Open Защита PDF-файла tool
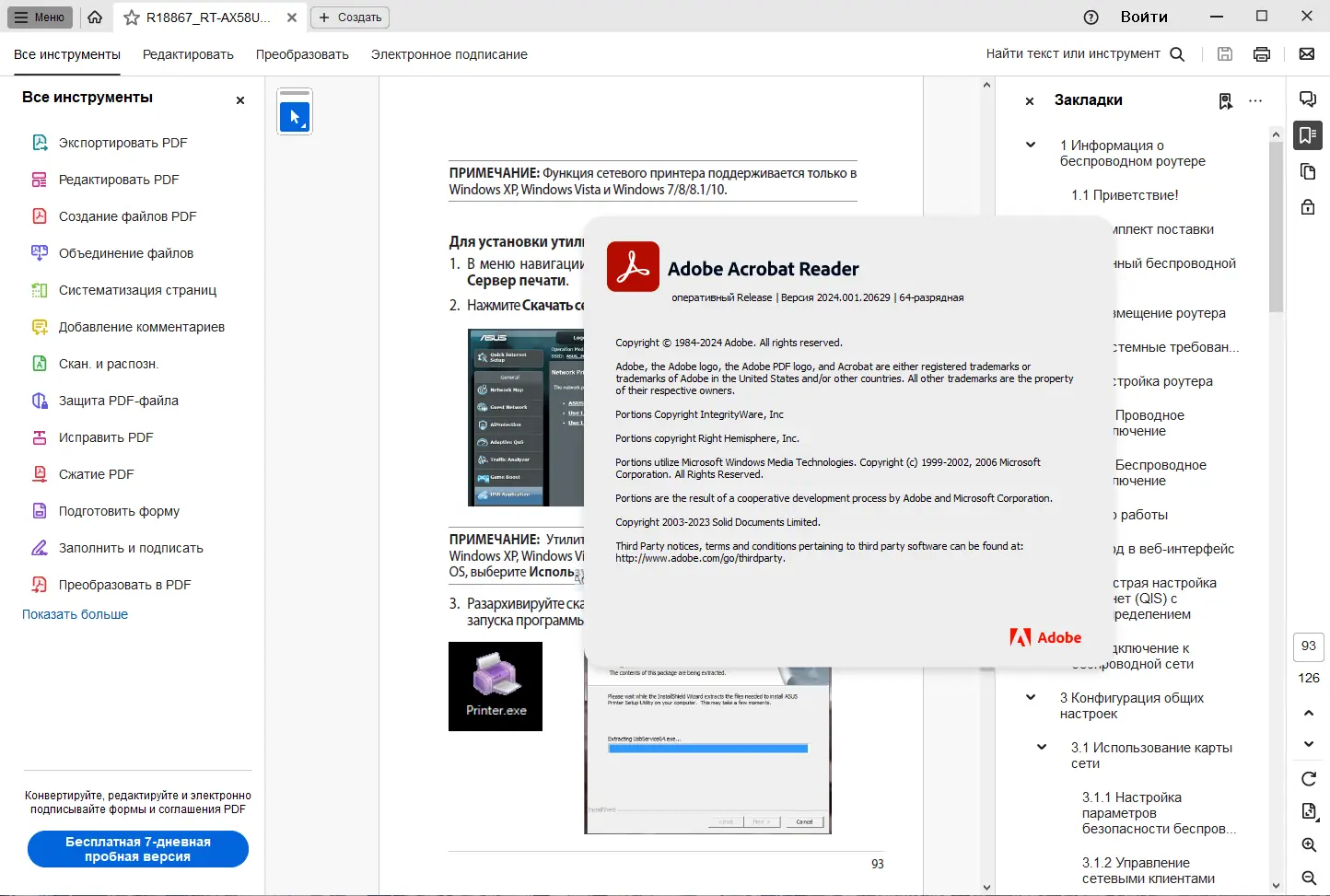Screen dimensions: 1330x896 click(x=119, y=401)
